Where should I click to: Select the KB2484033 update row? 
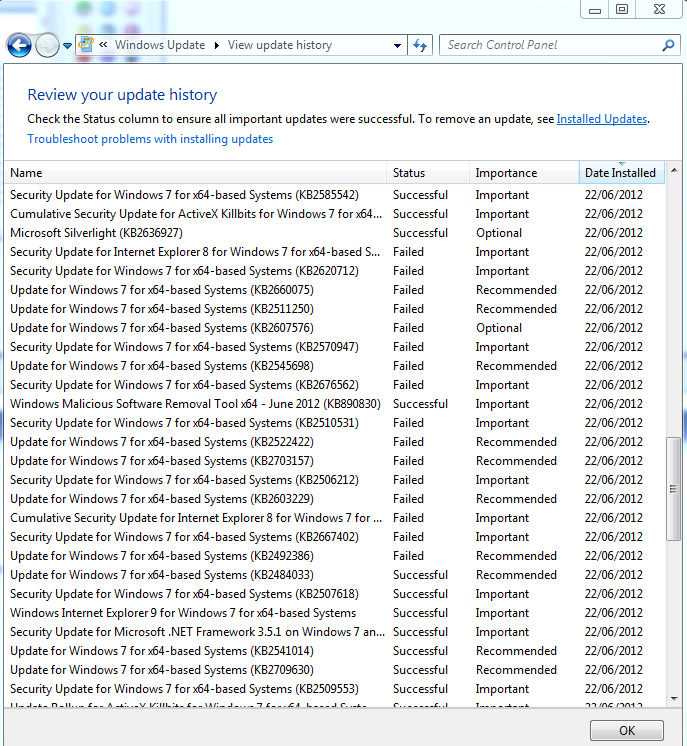tap(334, 575)
